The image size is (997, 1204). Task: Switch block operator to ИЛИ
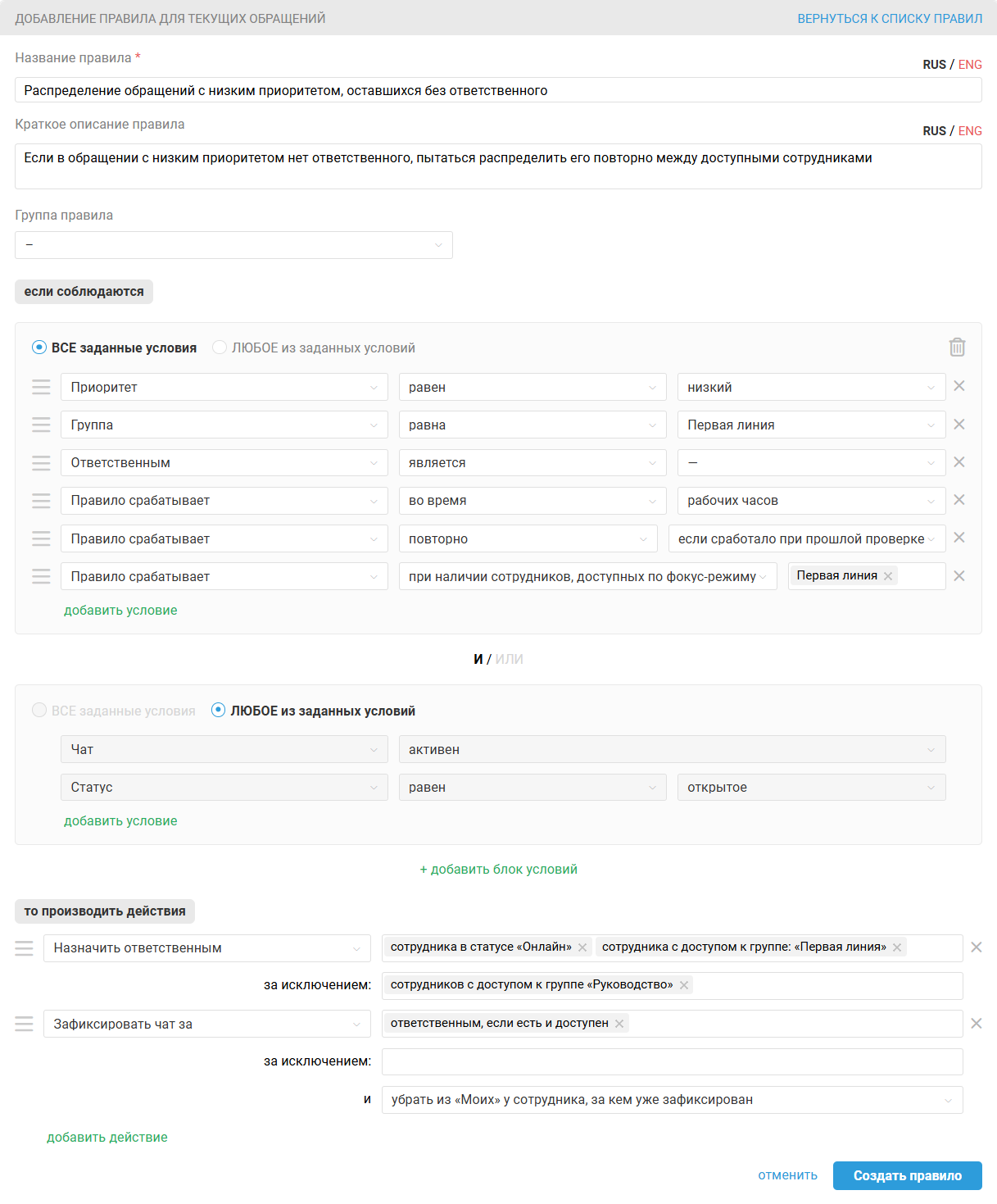coord(509,659)
